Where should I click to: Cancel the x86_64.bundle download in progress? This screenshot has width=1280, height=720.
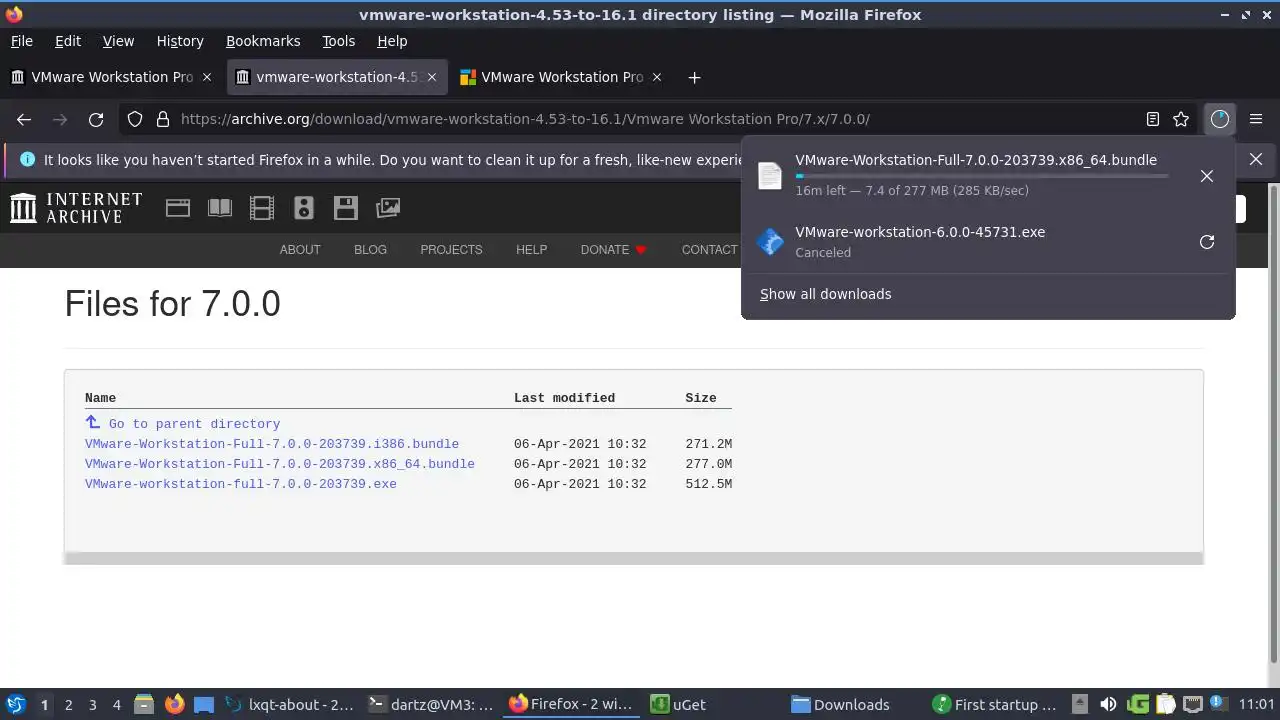pyautogui.click(x=1207, y=176)
